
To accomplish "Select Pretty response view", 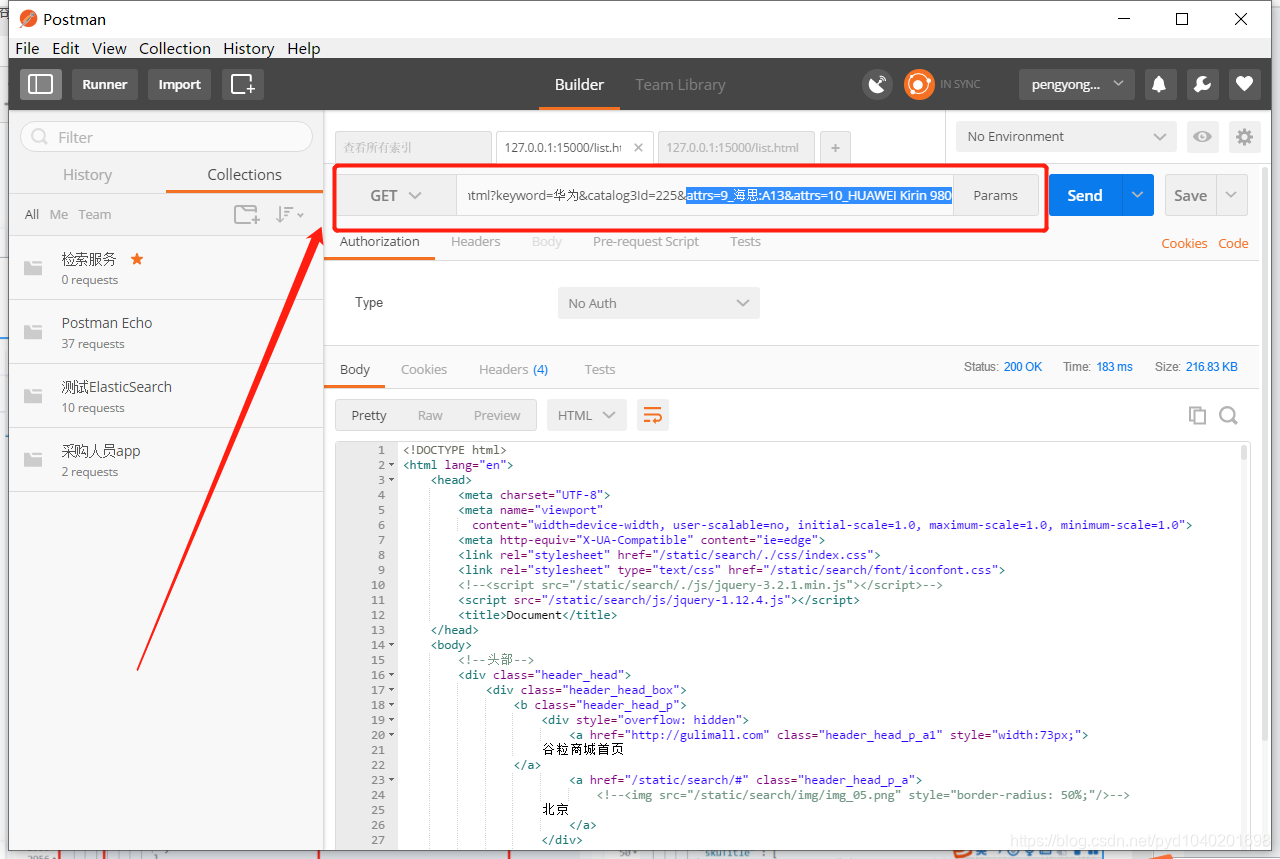I will [x=368, y=415].
